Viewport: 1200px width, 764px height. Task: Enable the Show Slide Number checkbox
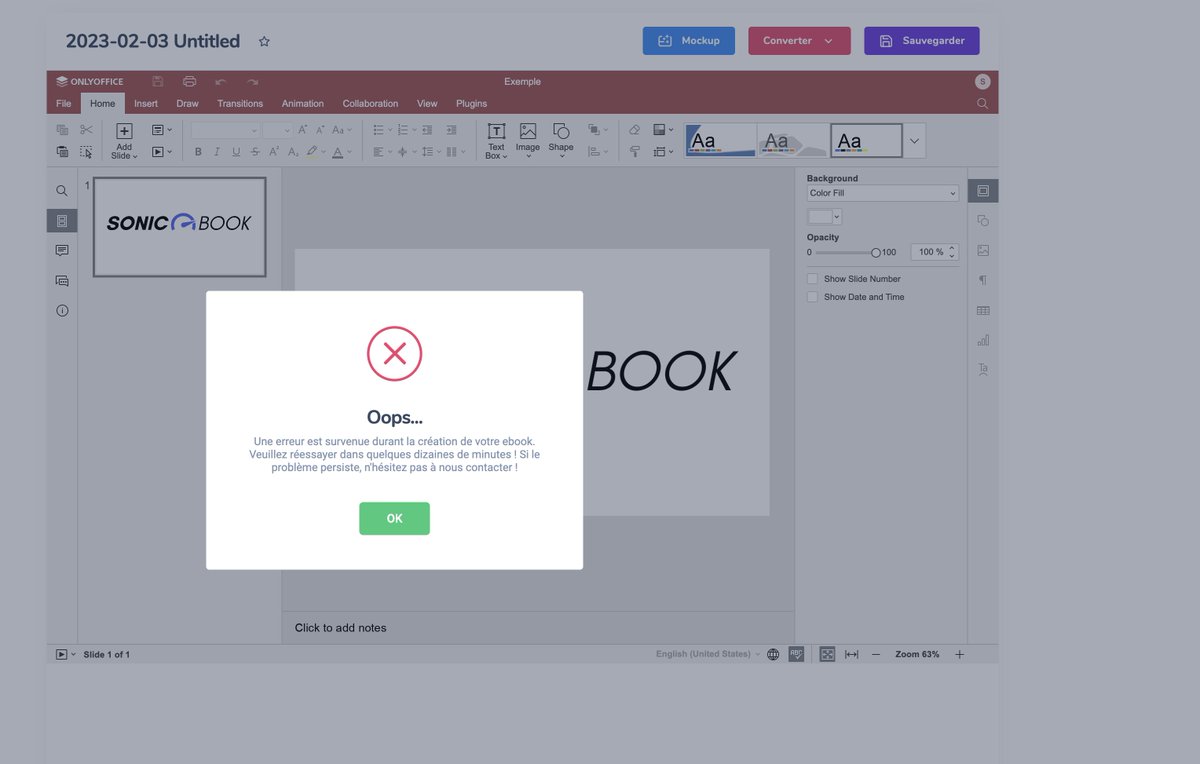click(813, 279)
